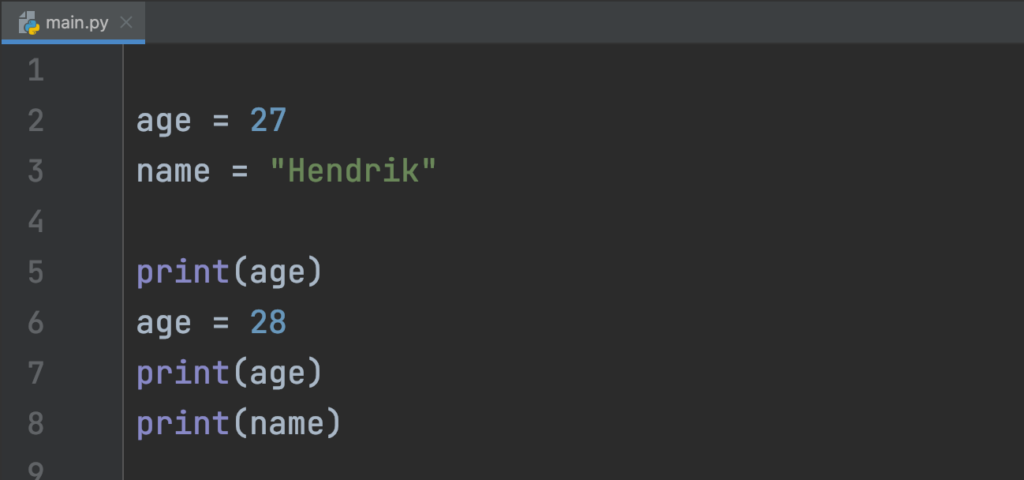This screenshot has width=1024, height=480.
Task: Click the age variable on line 2
Action: (163, 121)
